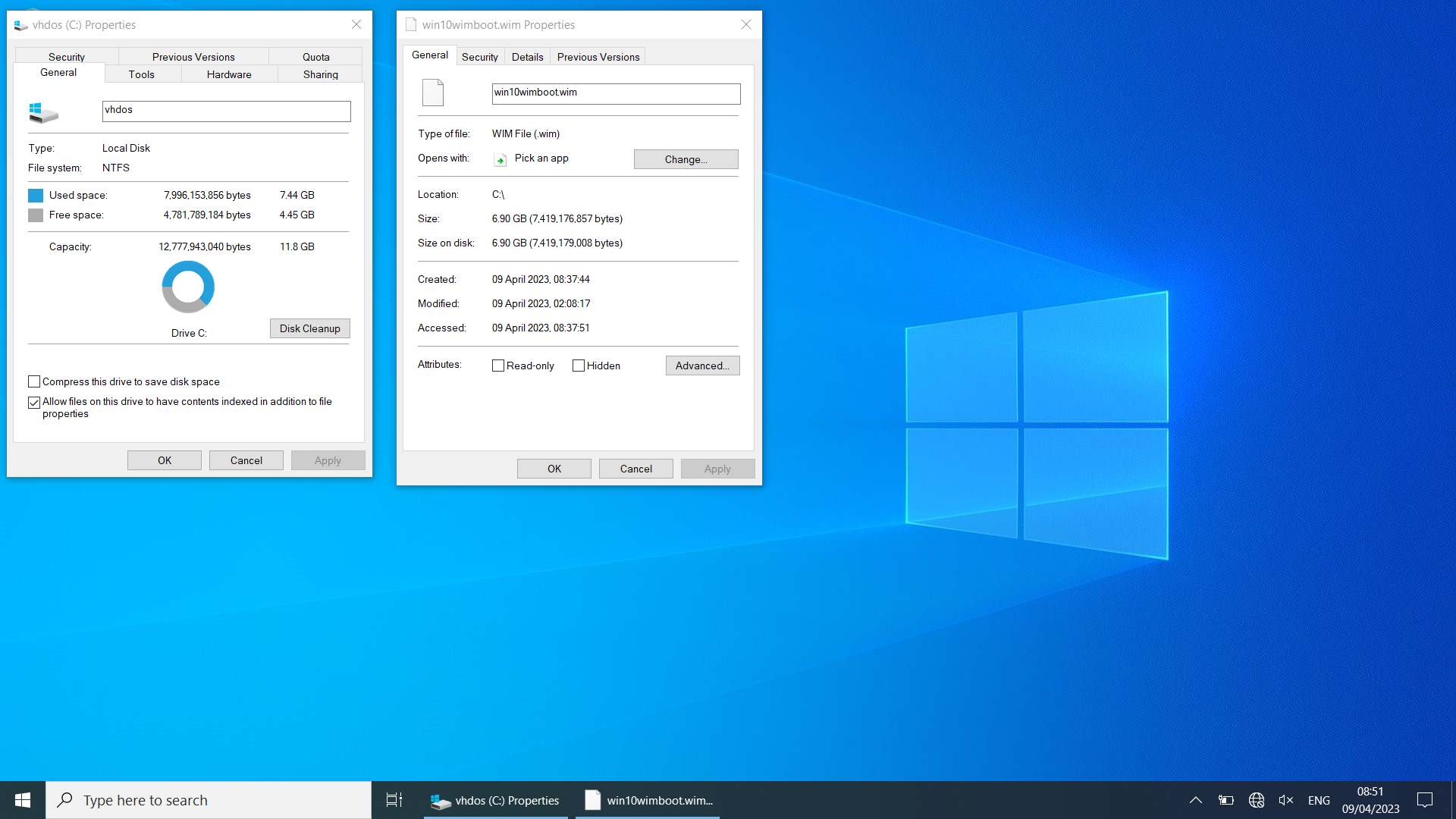Click the gray Free space color swatch
The image size is (1456, 819).
tap(36, 215)
